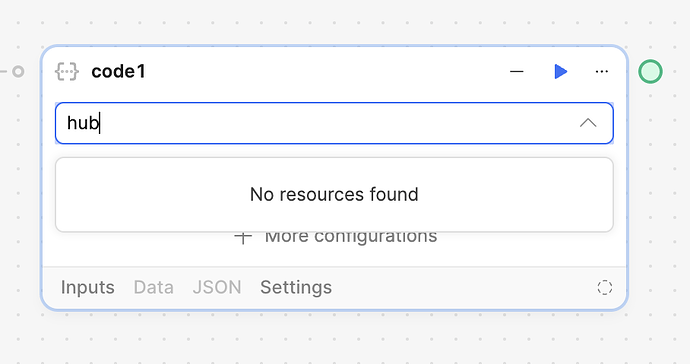Click the plus icon beside More configurations
This screenshot has height=364, width=690.
coord(243,237)
